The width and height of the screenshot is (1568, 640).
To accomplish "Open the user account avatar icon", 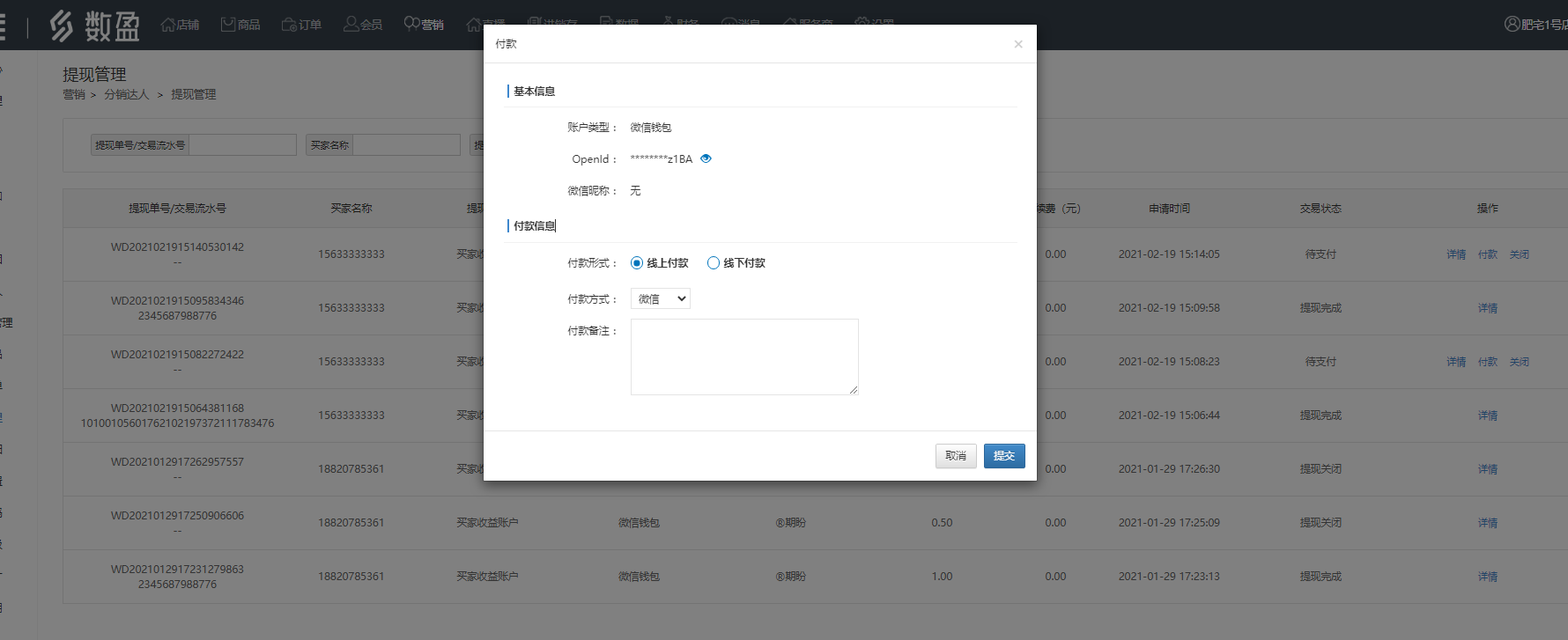I will click(x=1512, y=25).
